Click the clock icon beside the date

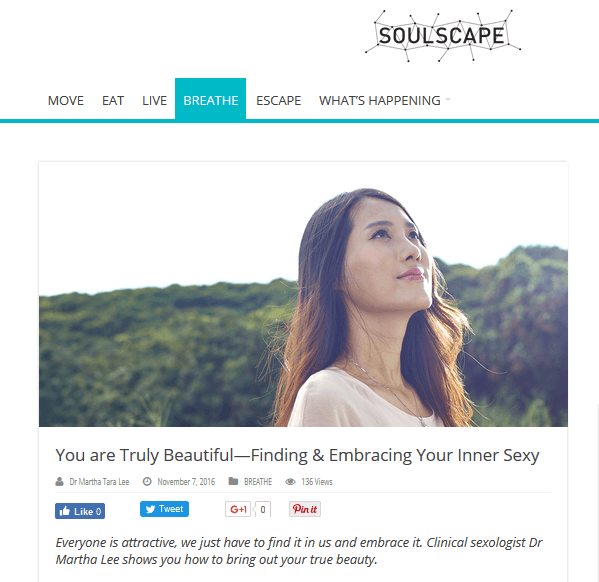coord(147,481)
